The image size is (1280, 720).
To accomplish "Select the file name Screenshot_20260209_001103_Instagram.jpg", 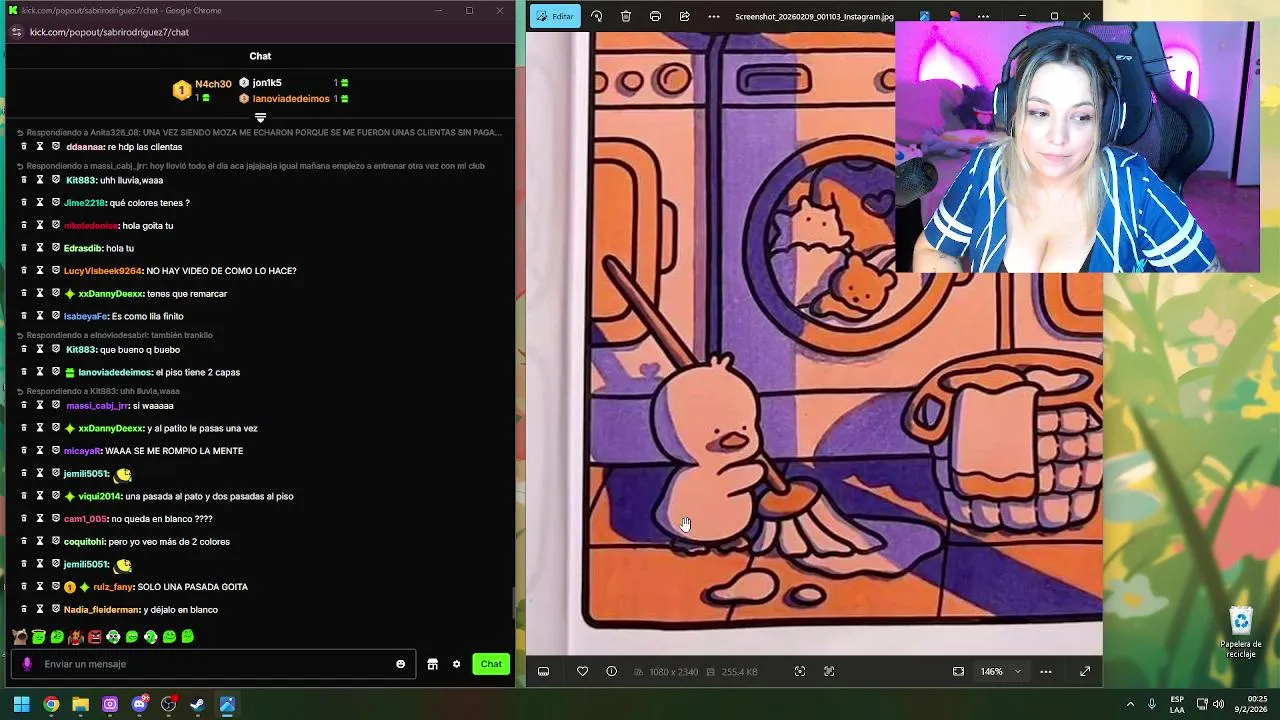I will coord(814,16).
